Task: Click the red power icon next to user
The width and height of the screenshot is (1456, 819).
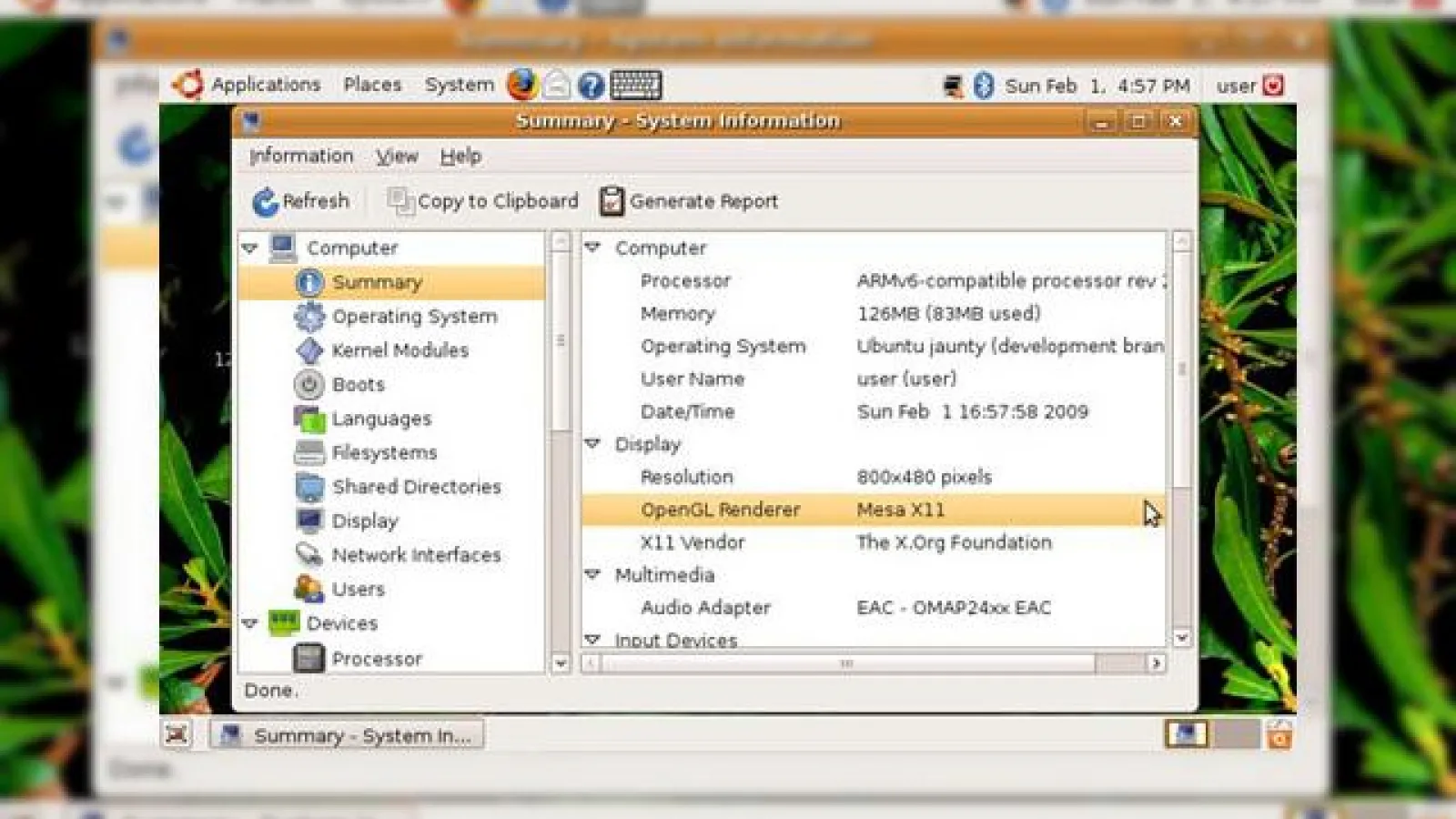Action: coord(1273,86)
